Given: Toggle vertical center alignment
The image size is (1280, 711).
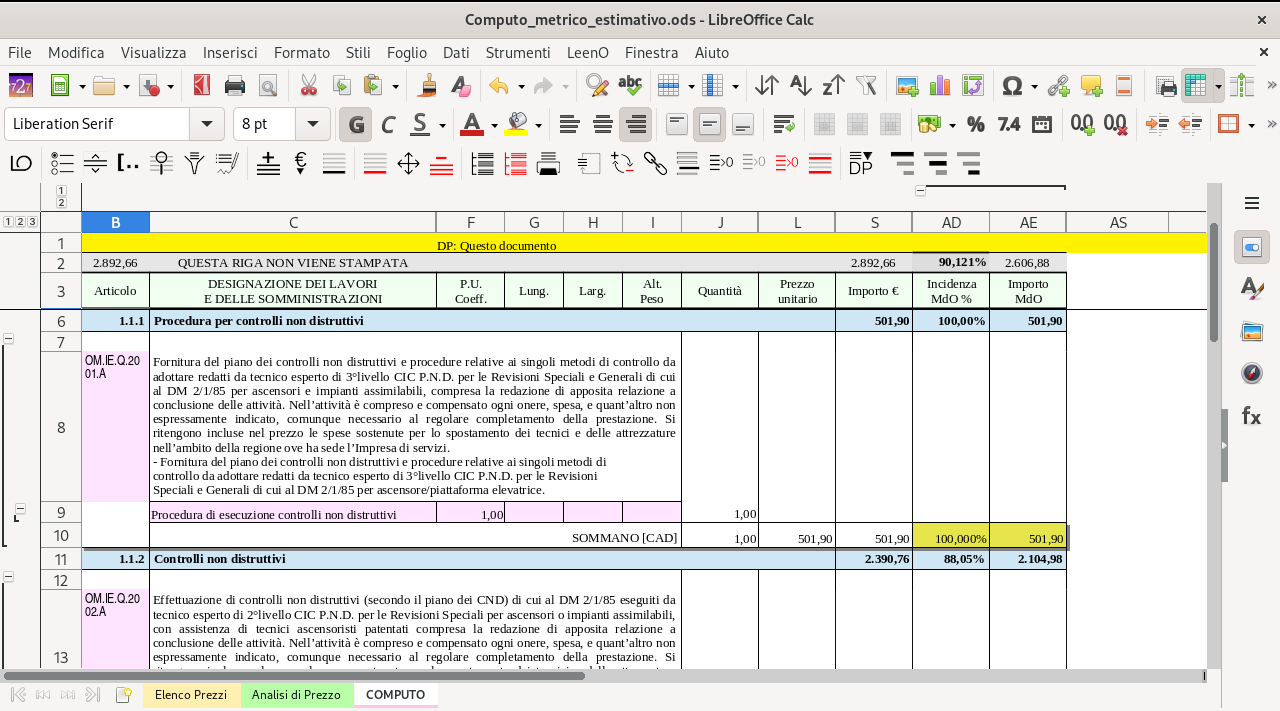Looking at the screenshot, I should pos(710,125).
